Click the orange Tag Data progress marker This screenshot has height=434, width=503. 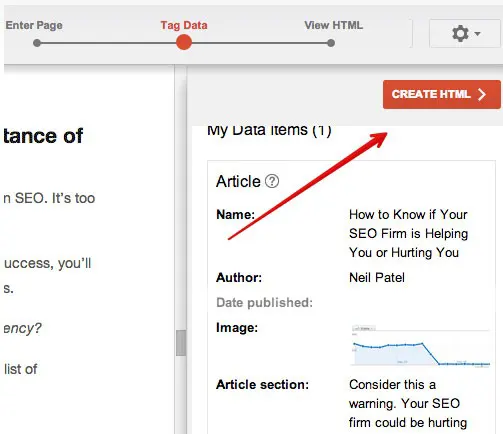(184, 43)
